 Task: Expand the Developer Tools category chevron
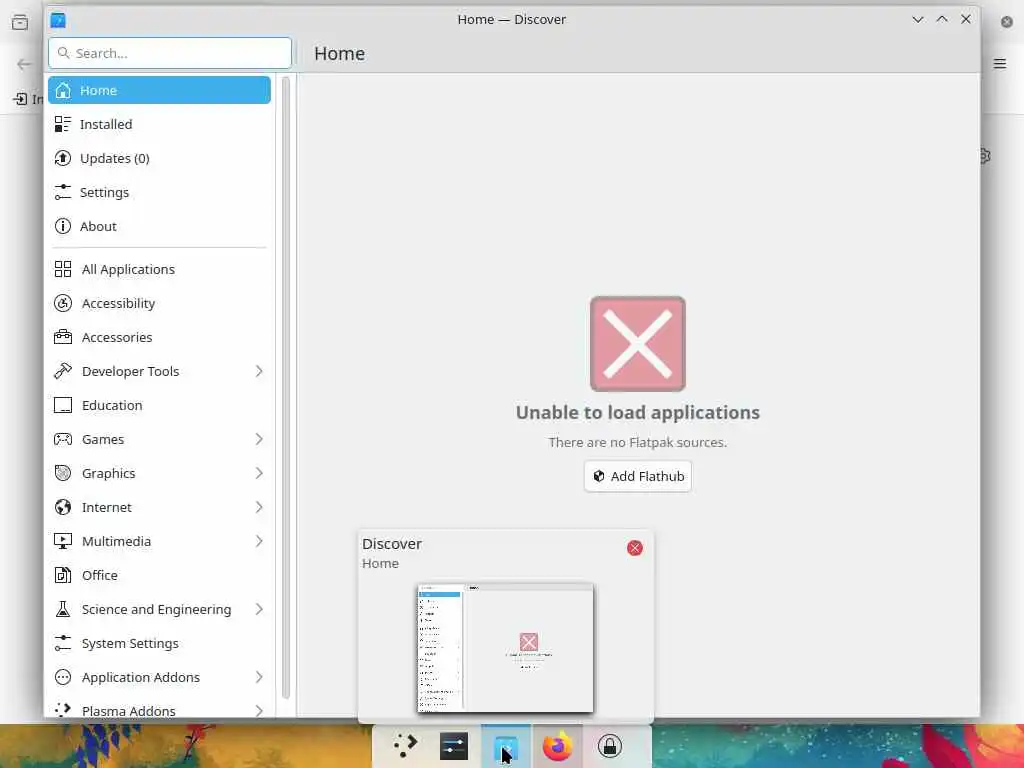pyautogui.click(x=259, y=371)
